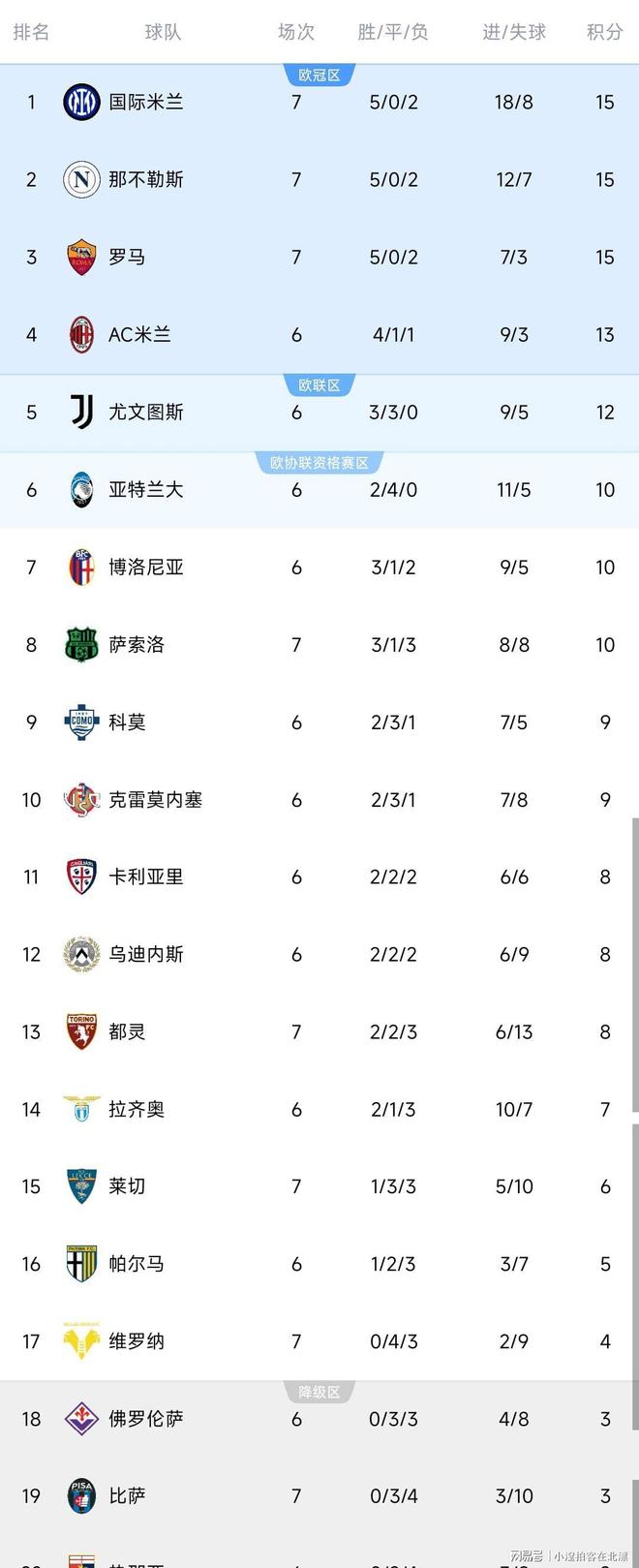Screen dimensions: 639x1568
Task: Click the AC Milan badge
Action: point(81,334)
